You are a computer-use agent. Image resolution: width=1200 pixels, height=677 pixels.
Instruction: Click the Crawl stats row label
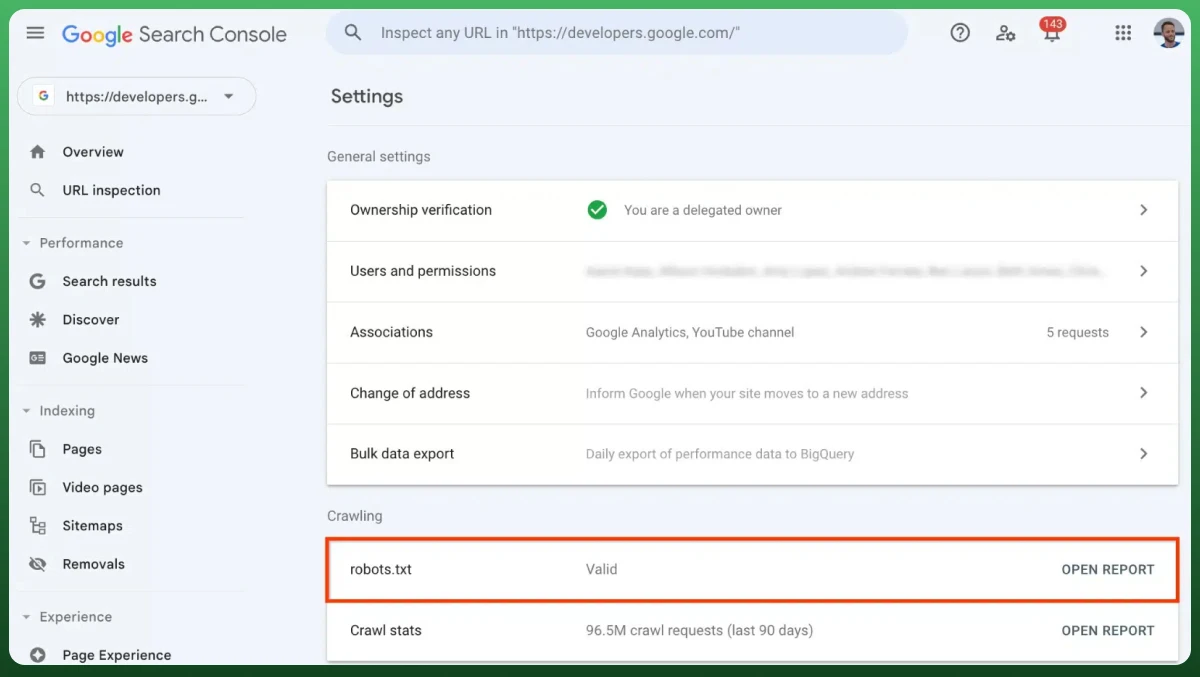(x=386, y=631)
